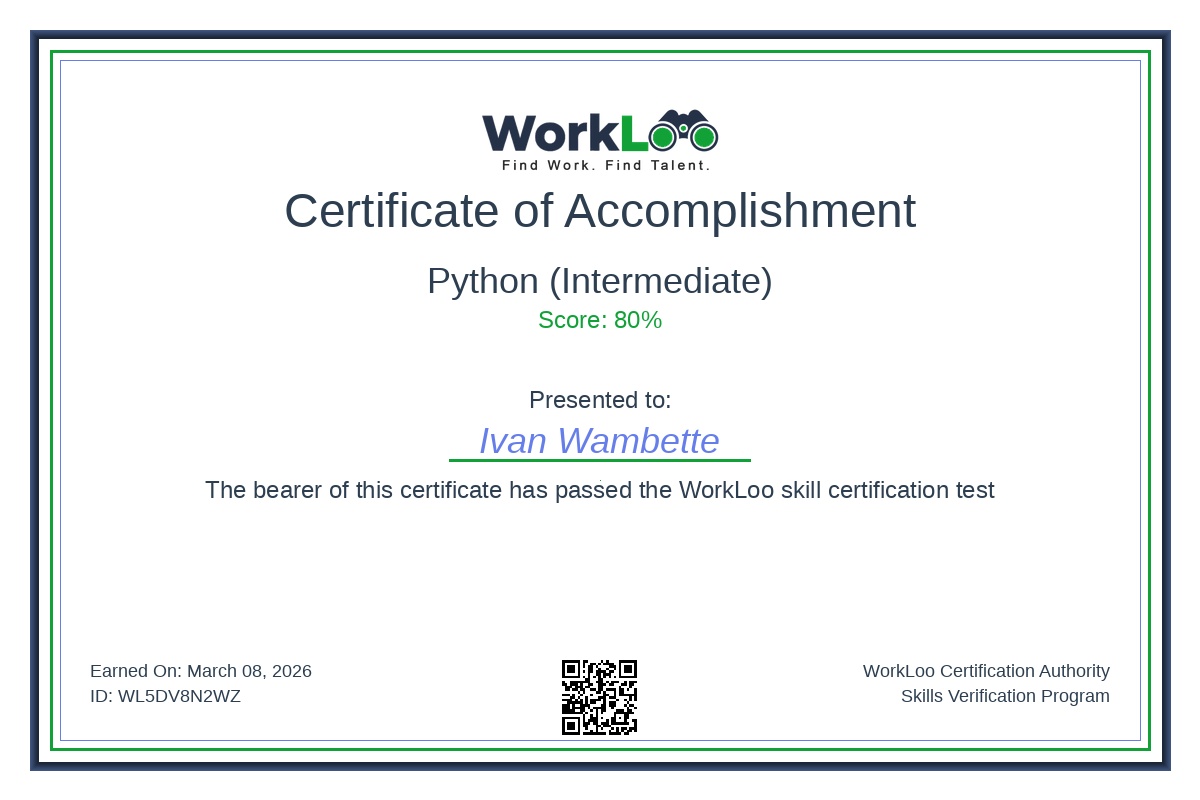1200x800 pixels.
Task: Click the QR code at the bottom
Action: [600, 697]
